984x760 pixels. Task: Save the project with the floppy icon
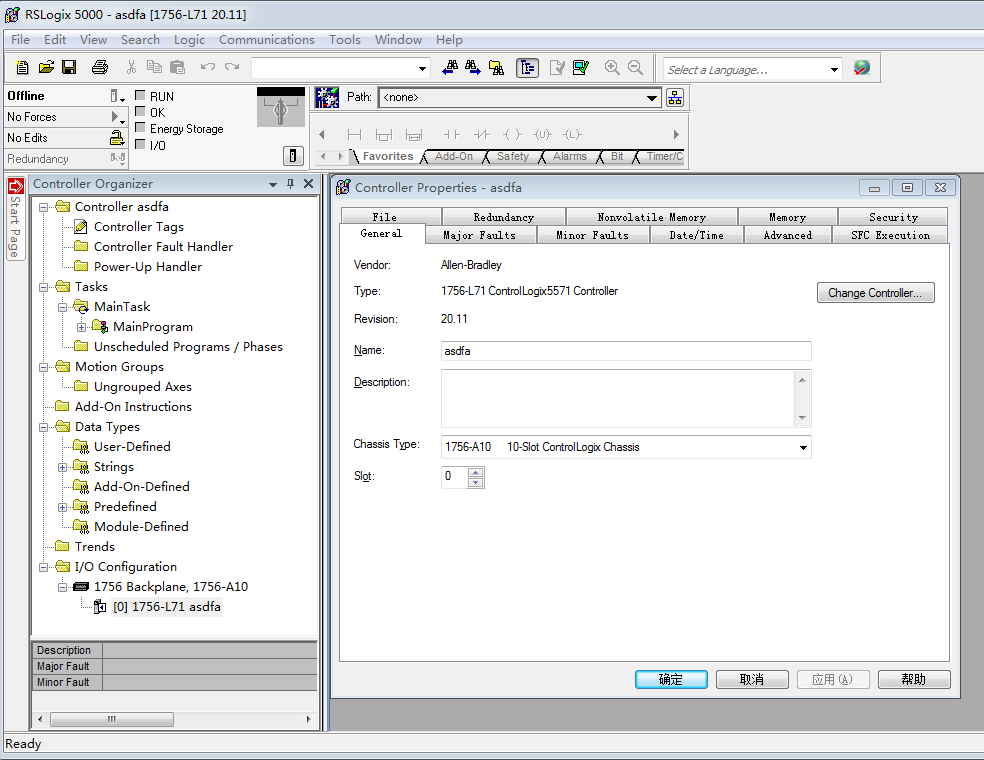tap(69, 68)
